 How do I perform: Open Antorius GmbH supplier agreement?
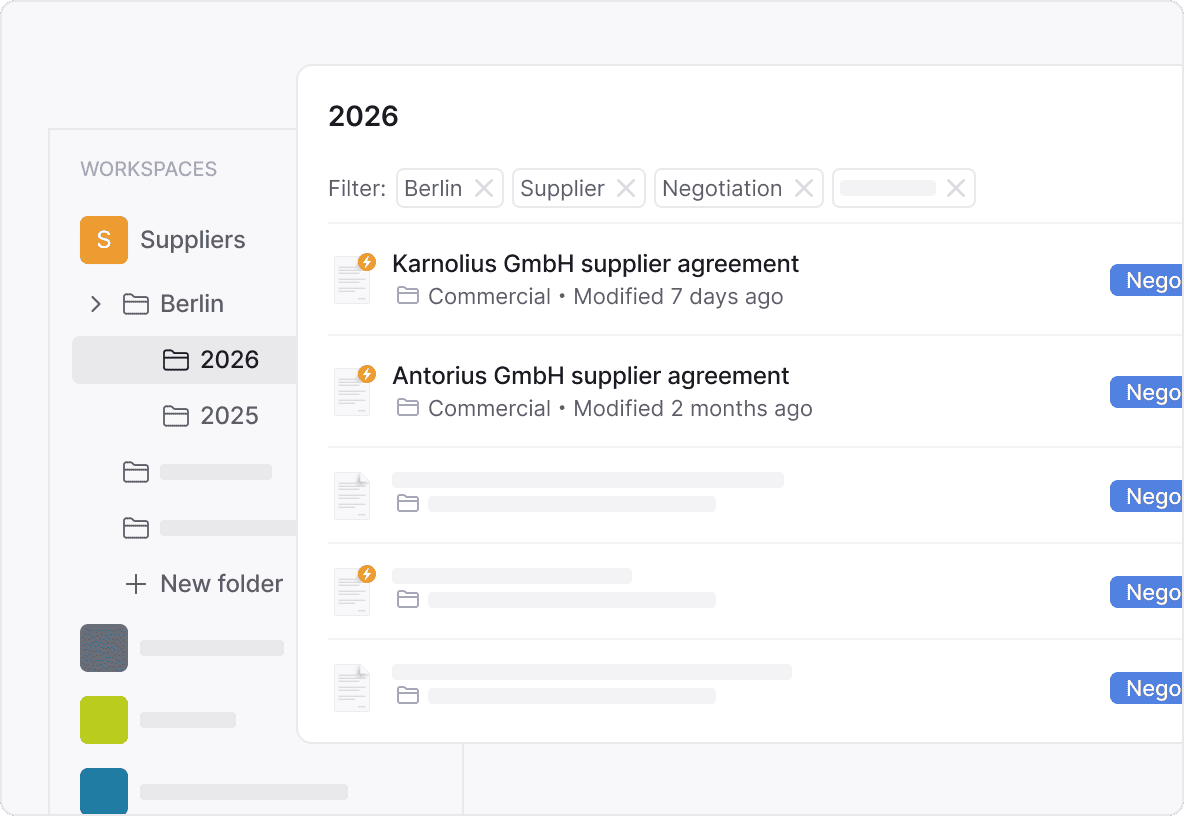coord(590,376)
